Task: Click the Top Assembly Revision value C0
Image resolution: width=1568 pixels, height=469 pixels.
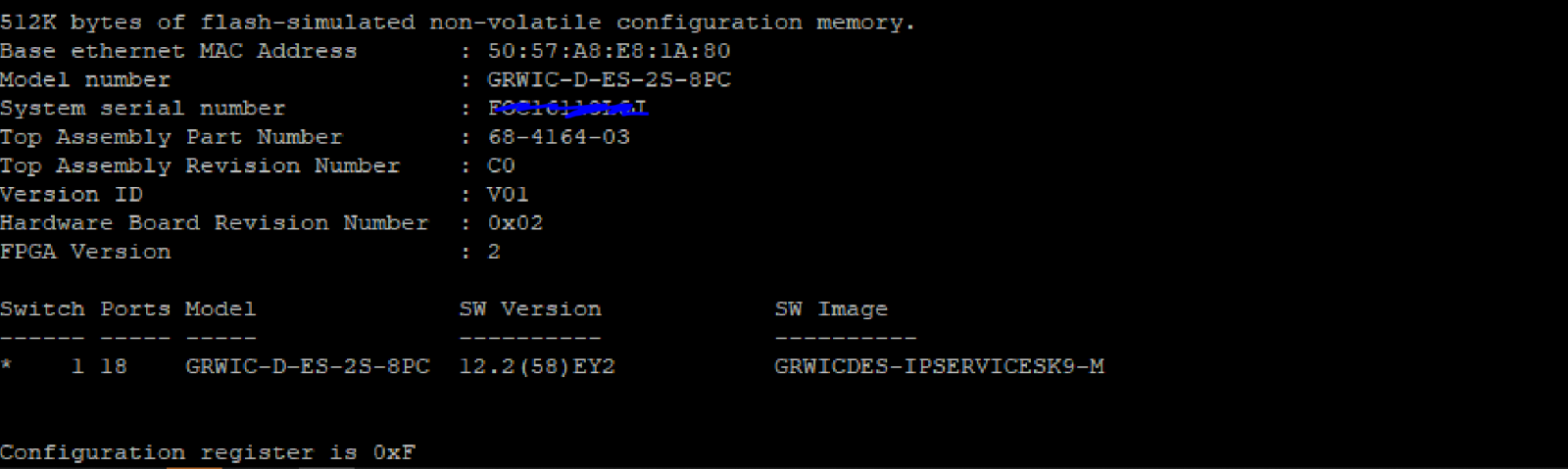Action: [x=501, y=165]
